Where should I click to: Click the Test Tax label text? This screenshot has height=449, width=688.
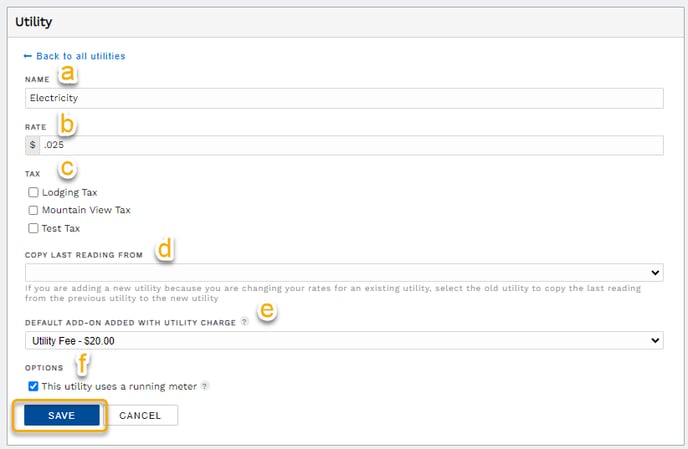click(61, 228)
